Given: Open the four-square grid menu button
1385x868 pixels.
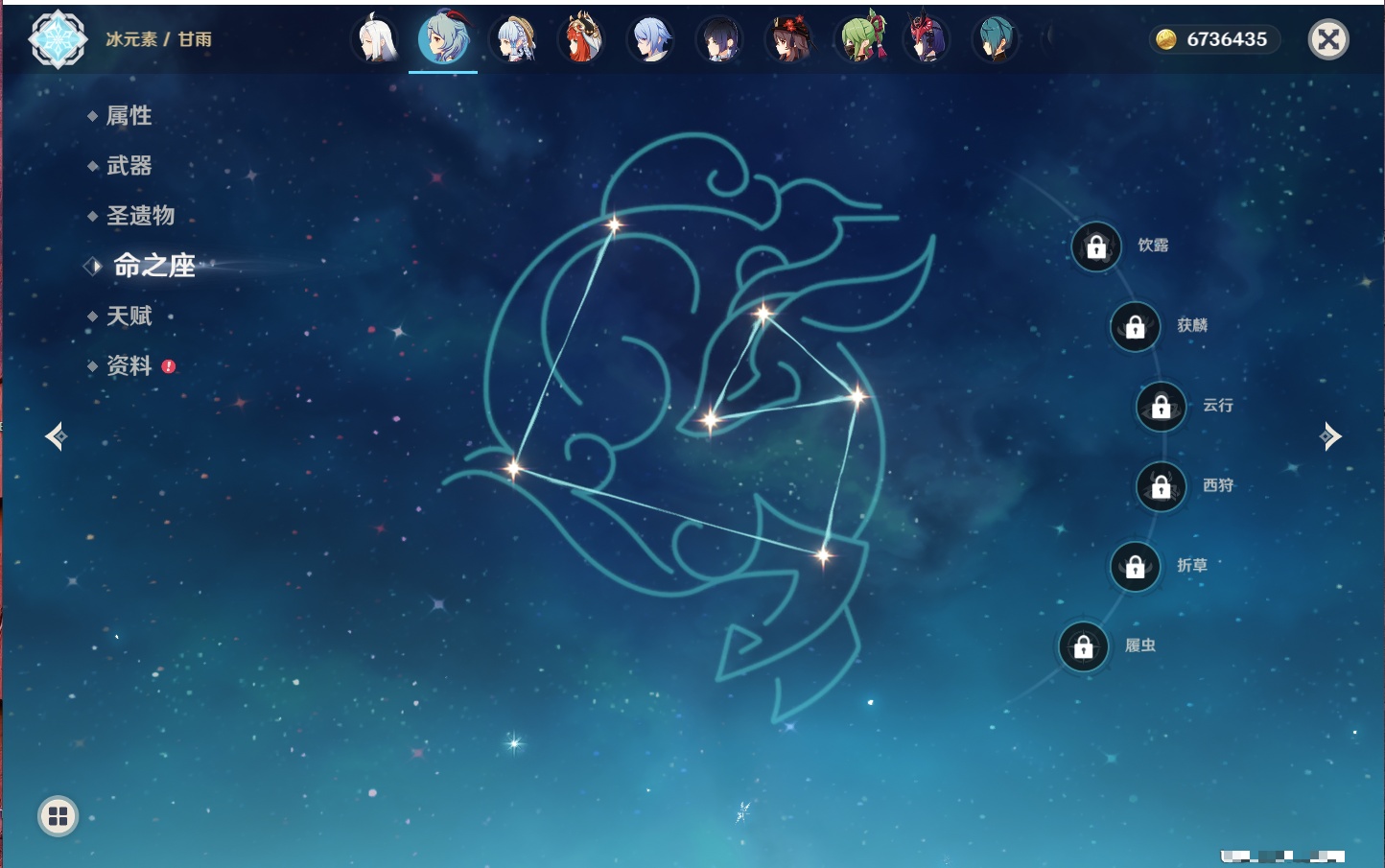Looking at the screenshot, I should [58, 816].
